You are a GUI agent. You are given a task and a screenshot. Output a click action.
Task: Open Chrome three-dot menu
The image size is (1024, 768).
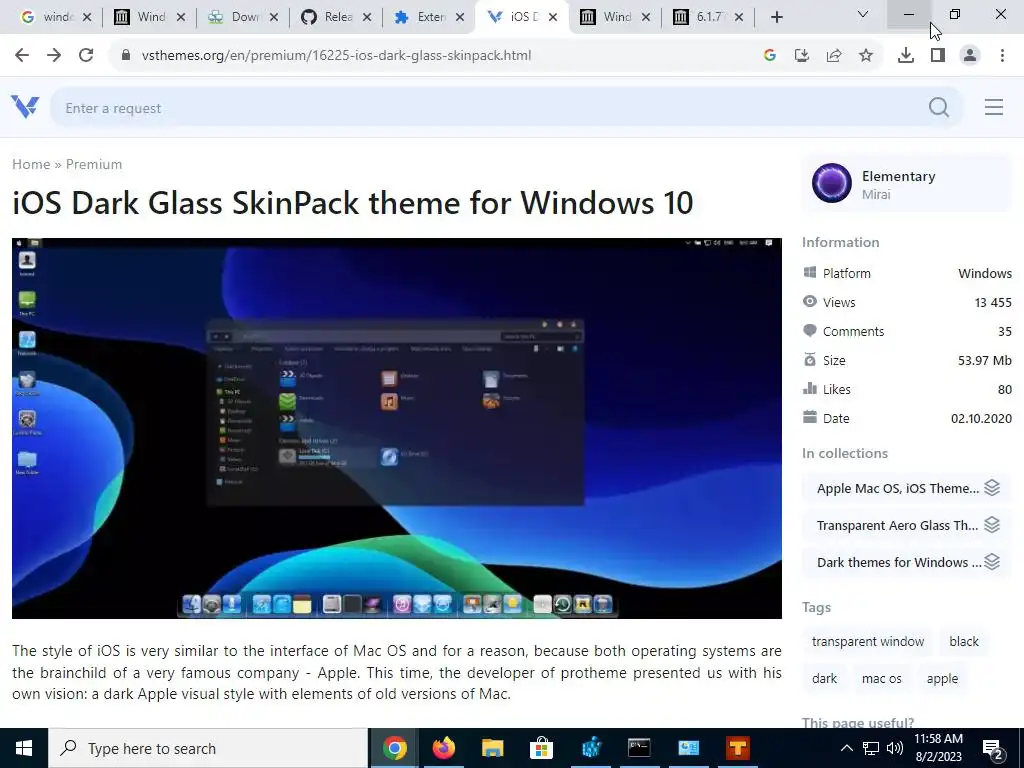(x=1002, y=56)
